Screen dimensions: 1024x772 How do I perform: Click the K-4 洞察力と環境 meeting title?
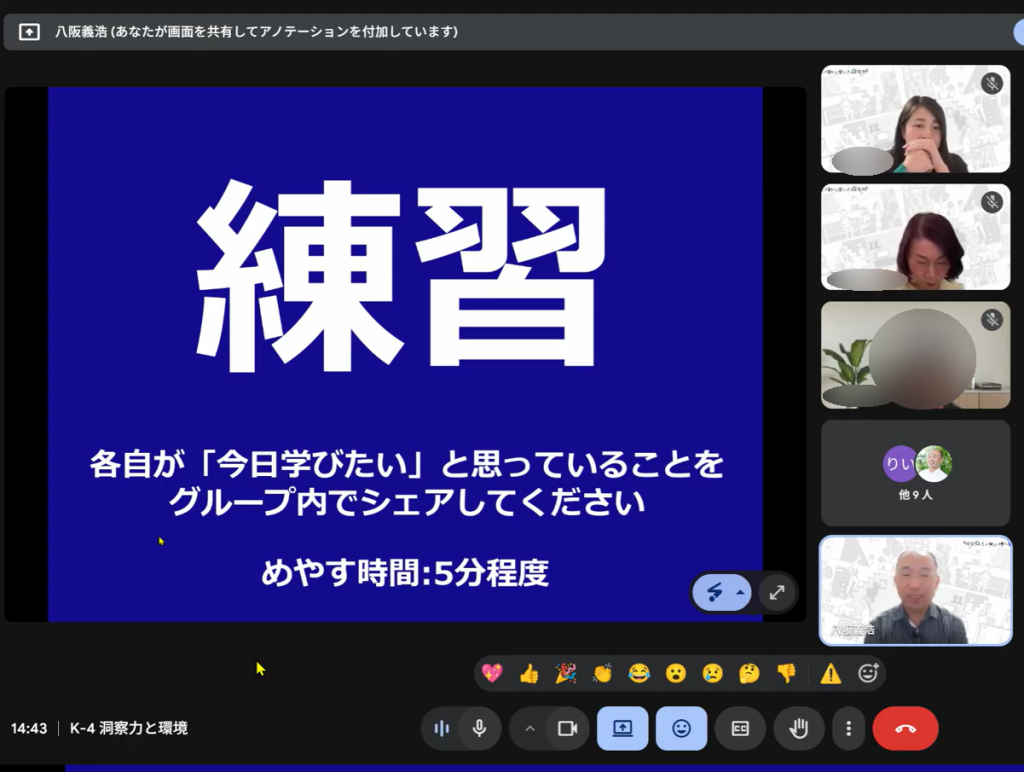[128, 728]
